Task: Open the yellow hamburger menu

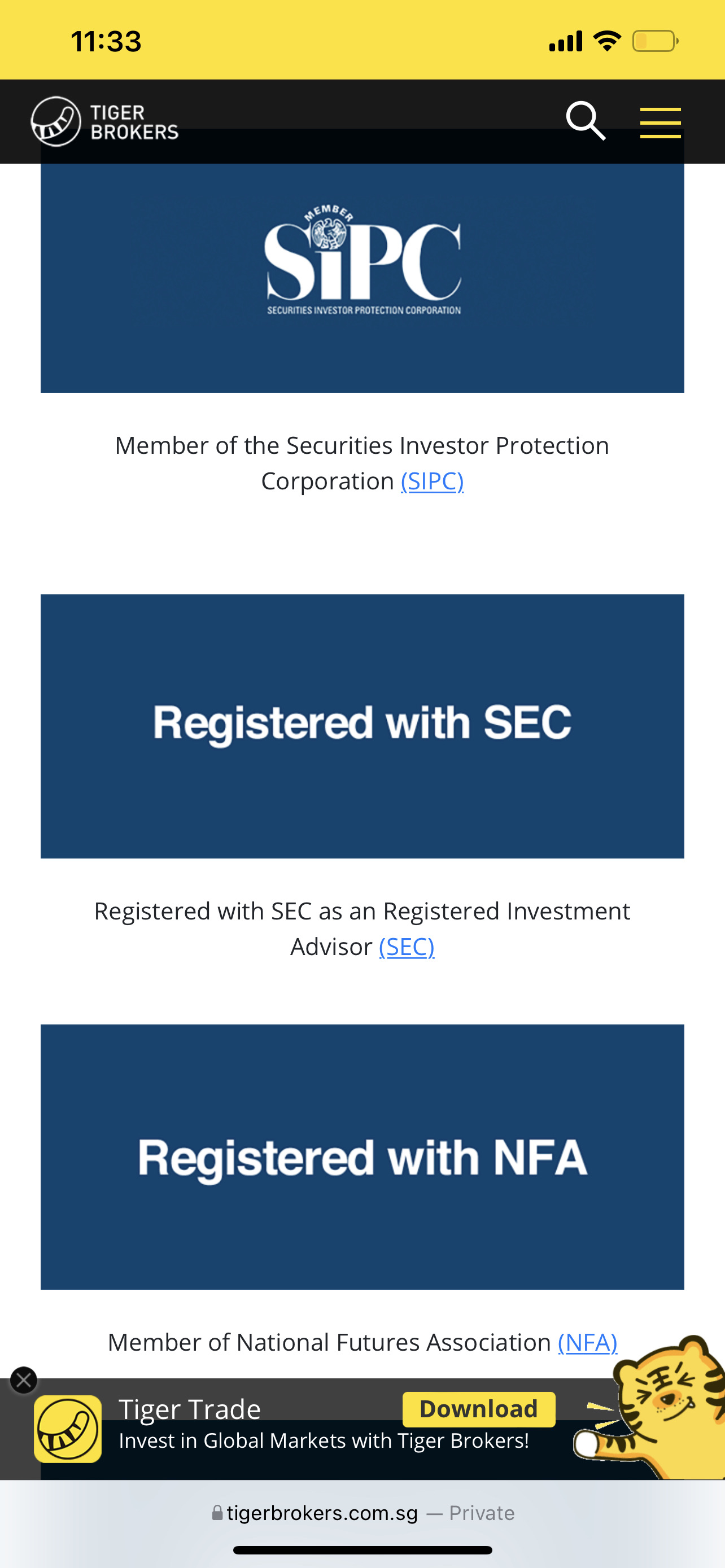Action: coord(660,122)
